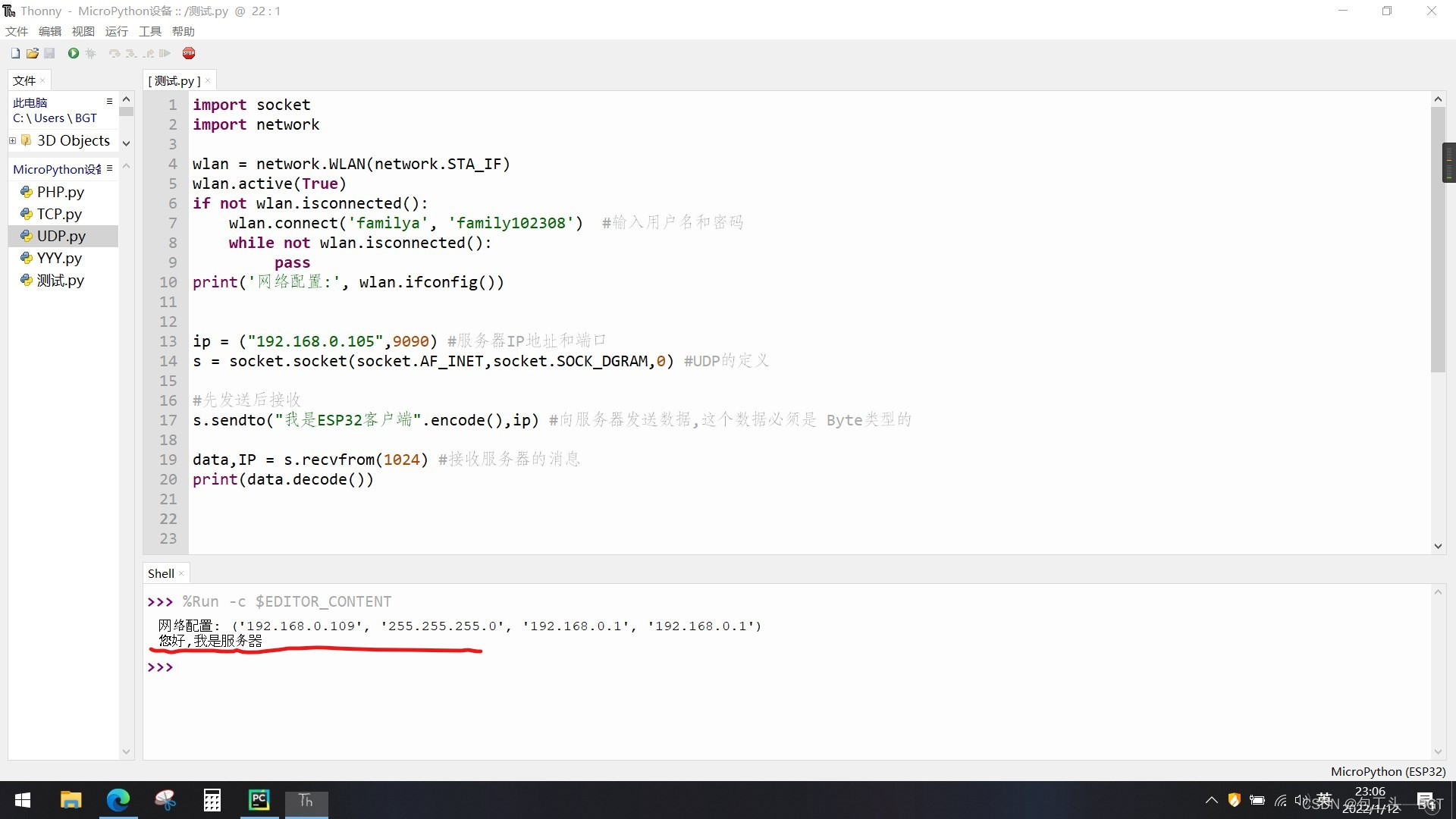This screenshot has width=1456, height=819.
Task: Click the Step over debug icon
Action: (x=115, y=53)
